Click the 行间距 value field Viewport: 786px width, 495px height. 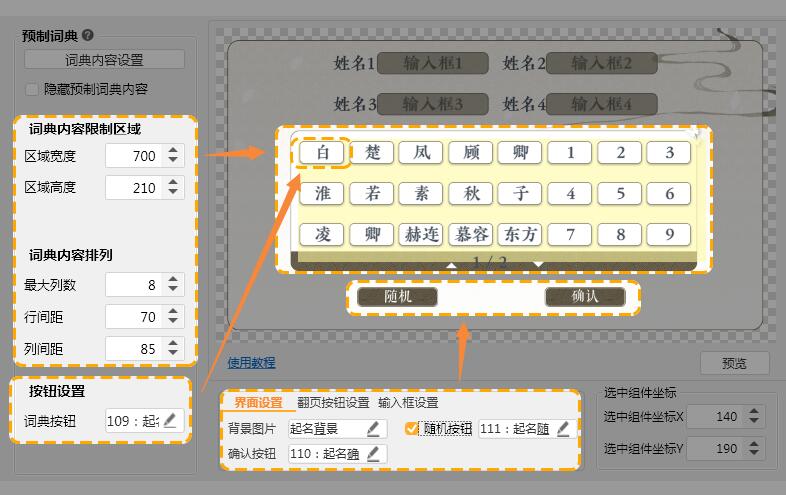click(133, 317)
